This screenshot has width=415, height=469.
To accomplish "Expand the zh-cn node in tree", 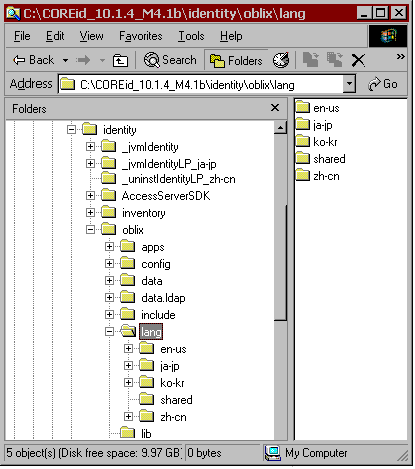I will [x=128, y=416].
